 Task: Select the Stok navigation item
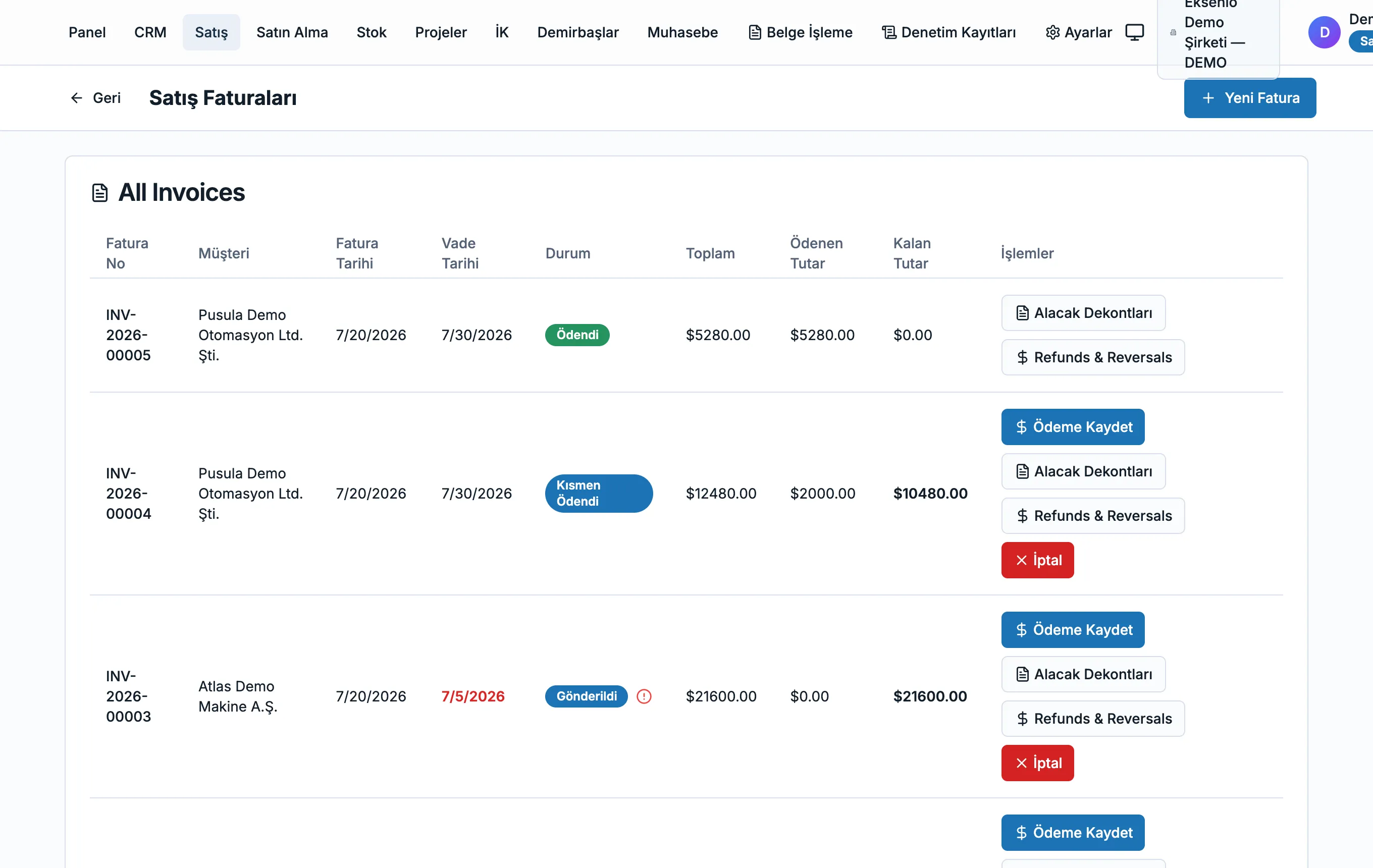point(371,32)
